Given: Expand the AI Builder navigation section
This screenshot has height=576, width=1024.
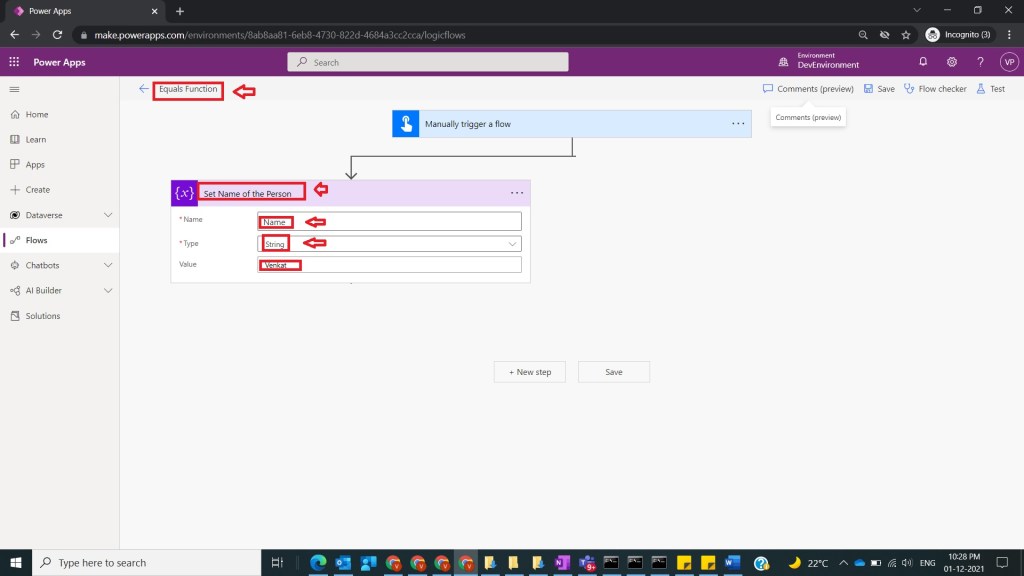Looking at the screenshot, I should pos(108,290).
